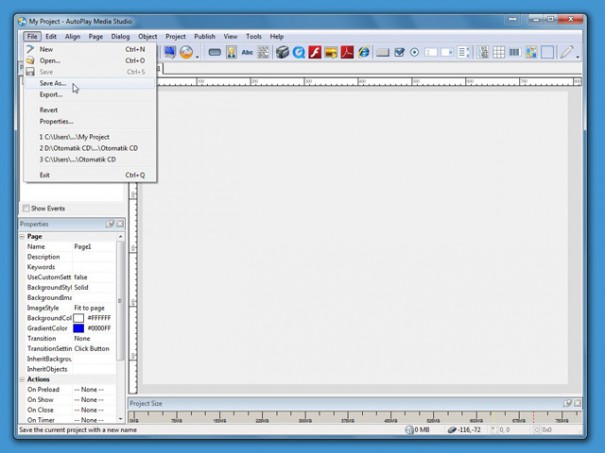
Task: Insert a Grid object
Action: (x=499, y=52)
